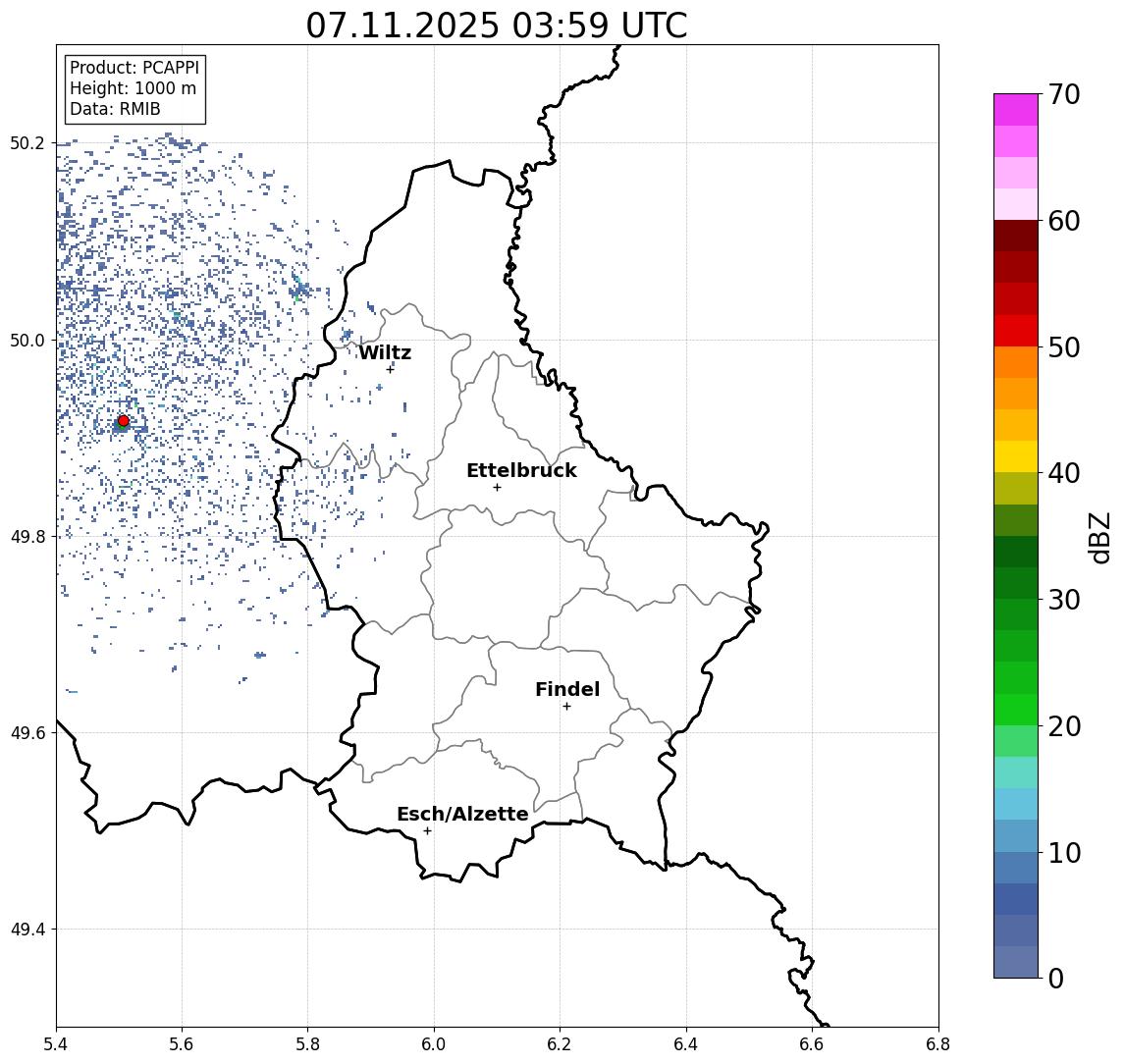Click the colorbar tick label 20
This screenshot has width=1124, height=1064.
(1064, 726)
